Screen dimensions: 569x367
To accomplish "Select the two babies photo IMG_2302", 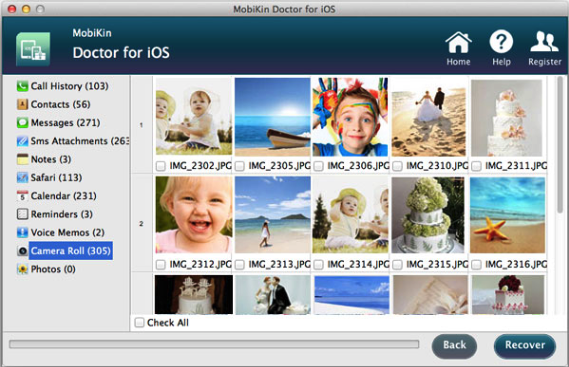I will (194, 117).
